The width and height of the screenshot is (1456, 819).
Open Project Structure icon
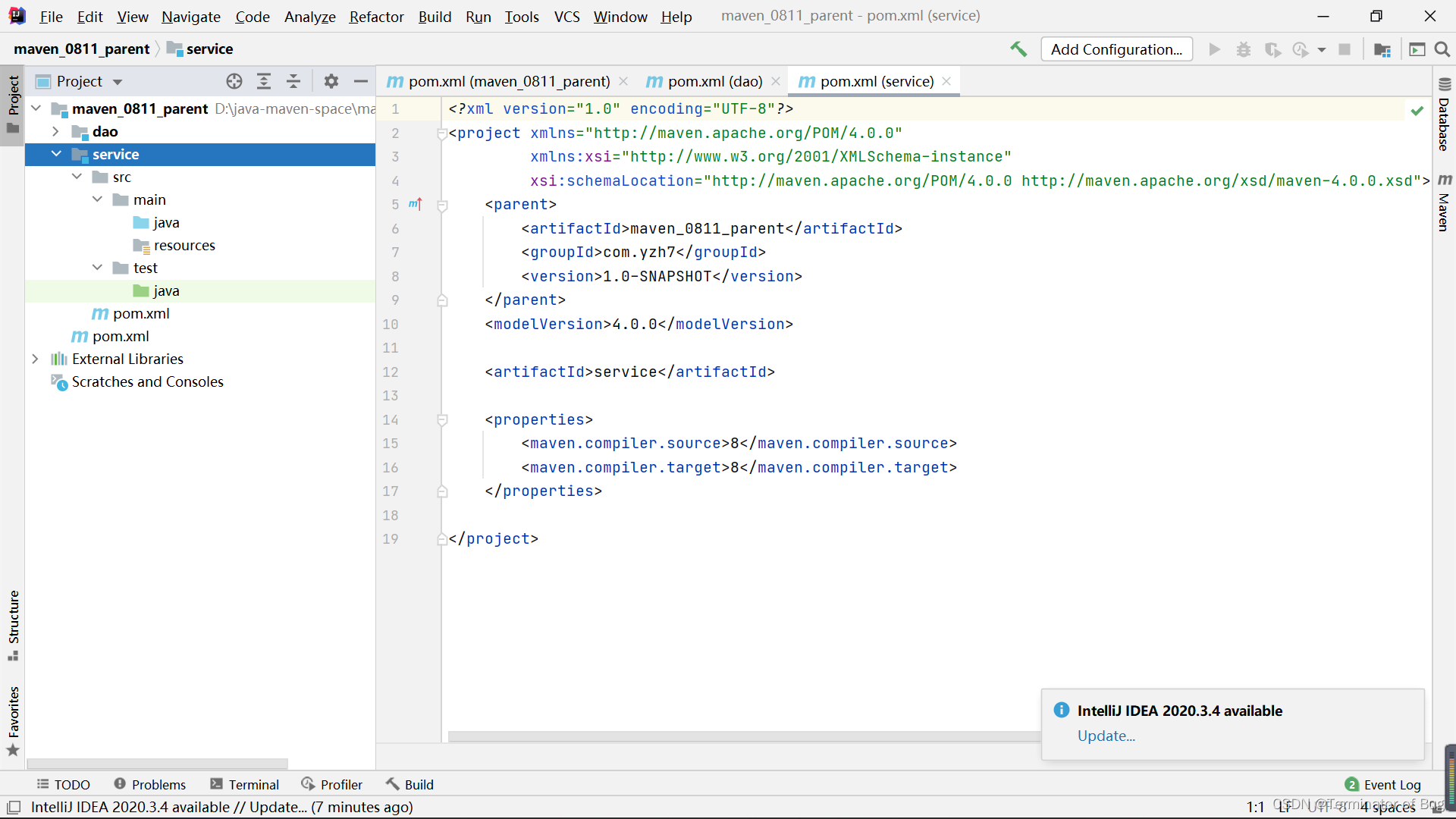click(x=1382, y=49)
